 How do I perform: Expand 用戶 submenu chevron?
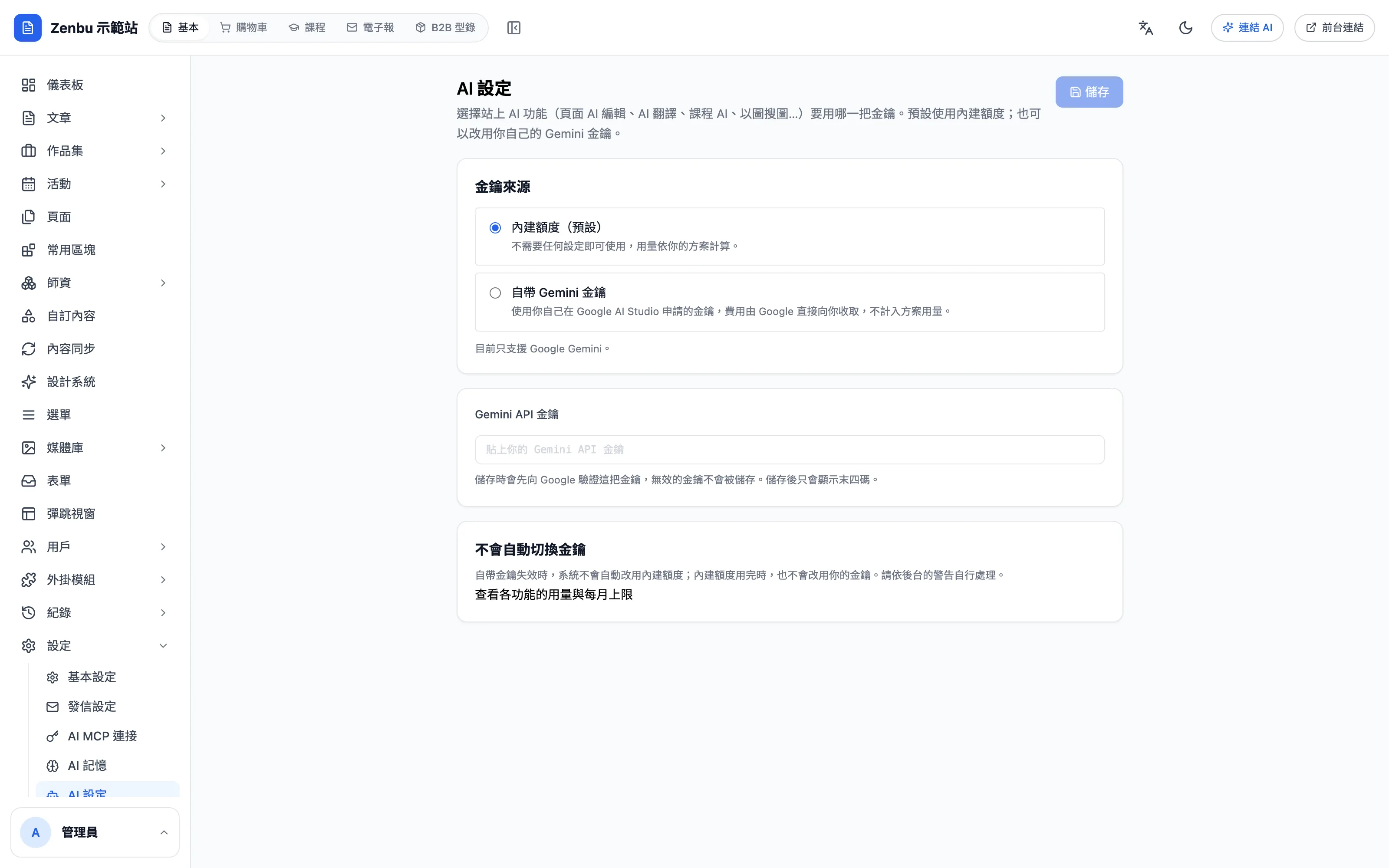(x=163, y=546)
